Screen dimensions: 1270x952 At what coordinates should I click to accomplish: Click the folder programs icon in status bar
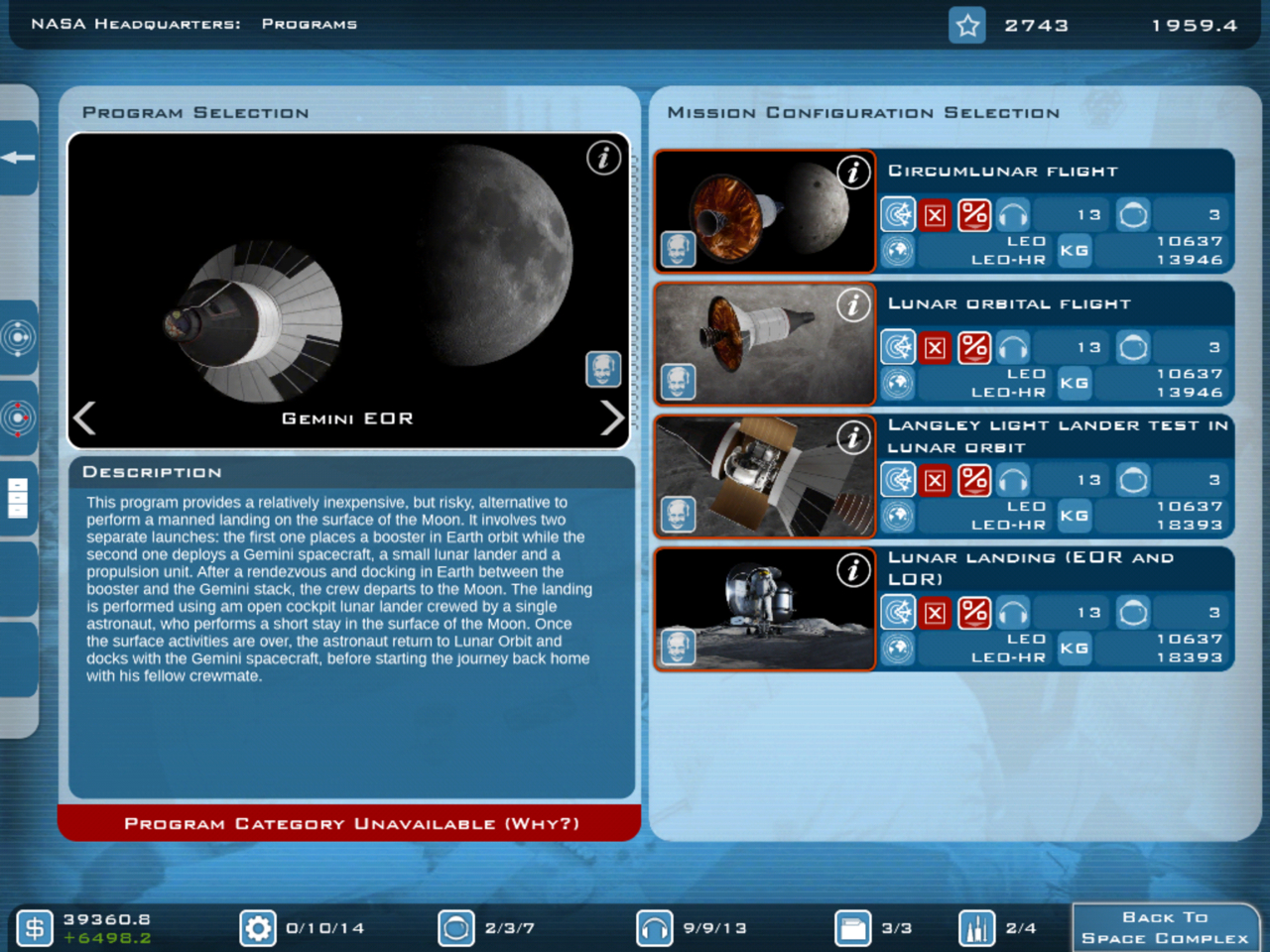[x=852, y=929]
